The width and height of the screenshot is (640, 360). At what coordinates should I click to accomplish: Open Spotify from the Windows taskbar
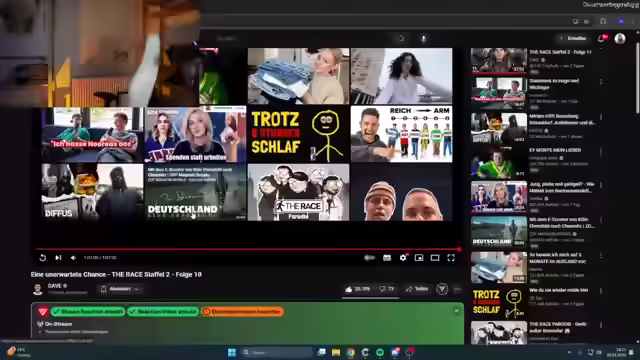(380, 352)
